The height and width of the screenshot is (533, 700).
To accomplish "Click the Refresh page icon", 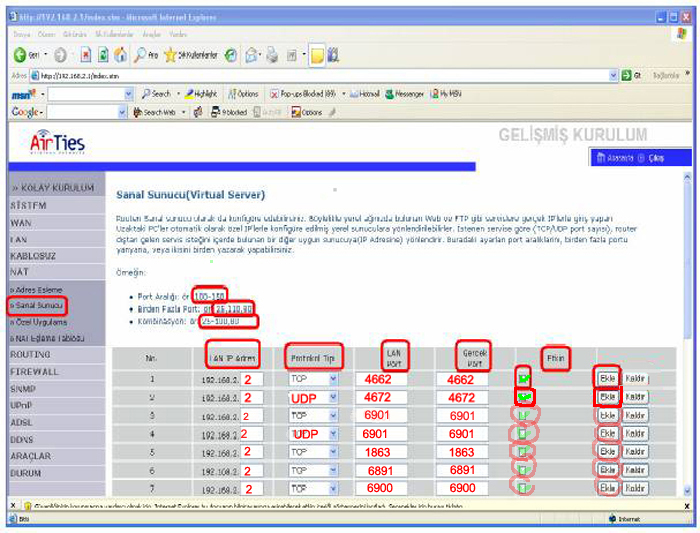I will pos(103,55).
